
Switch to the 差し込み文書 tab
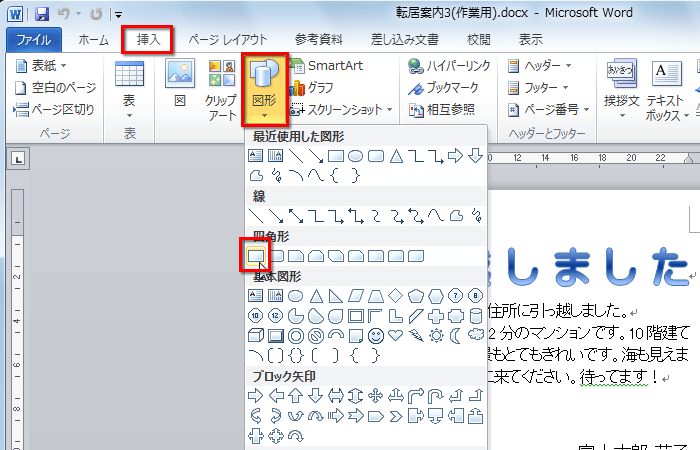coord(404,40)
